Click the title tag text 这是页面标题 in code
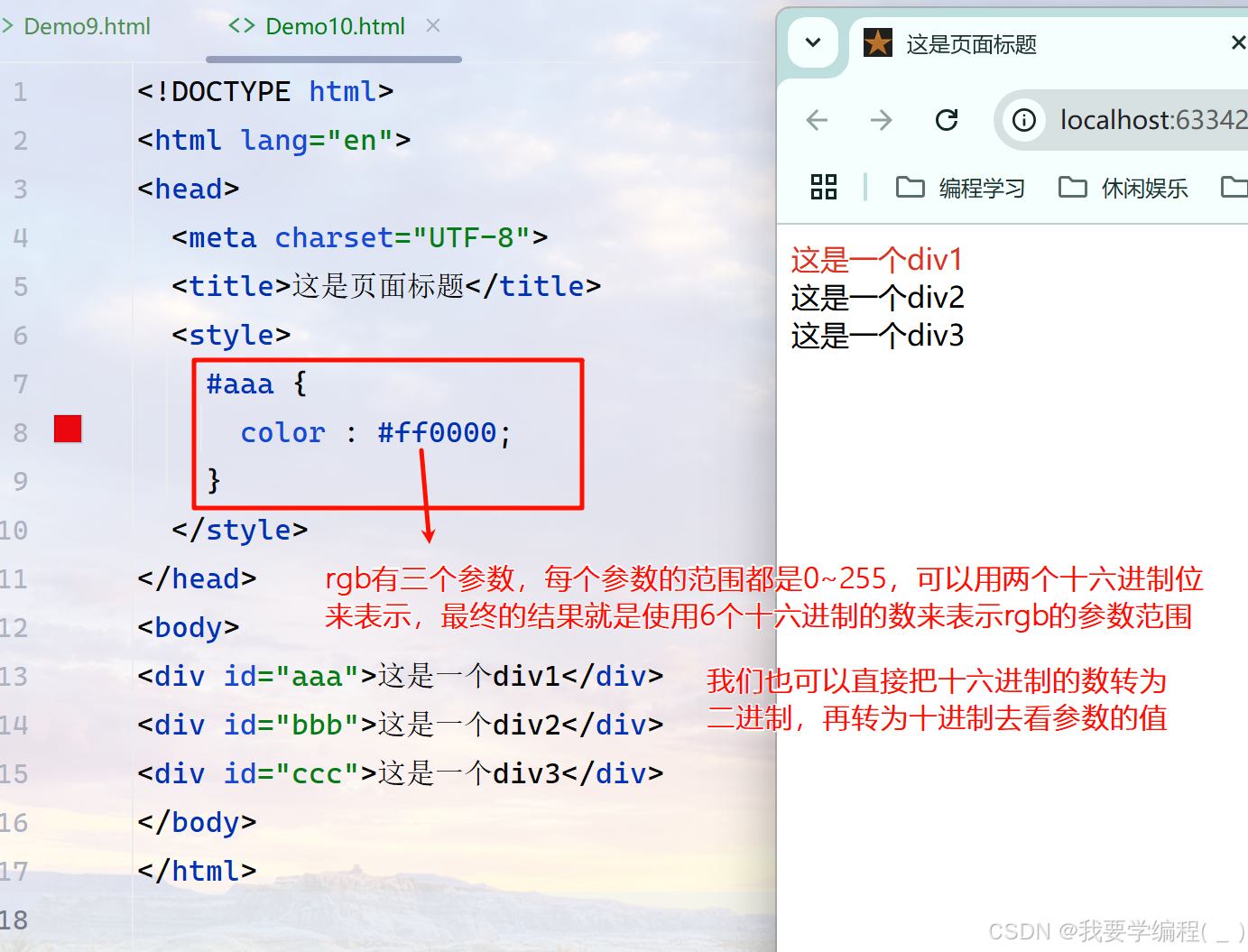Image resolution: width=1248 pixels, height=952 pixels. (378, 287)
